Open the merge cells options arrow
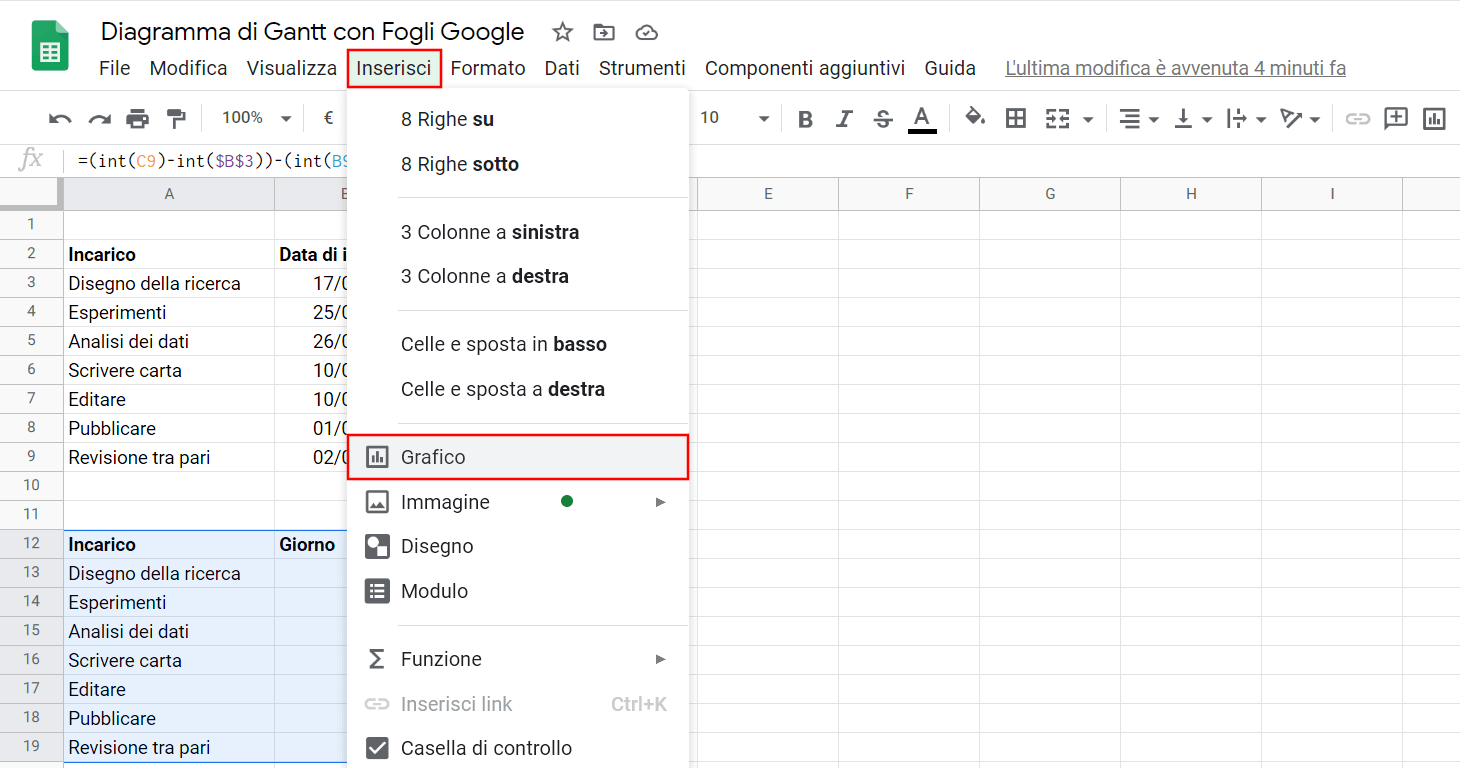Image resolution: width=1460 pixels, height=768 pixels. click(1087, 120)
